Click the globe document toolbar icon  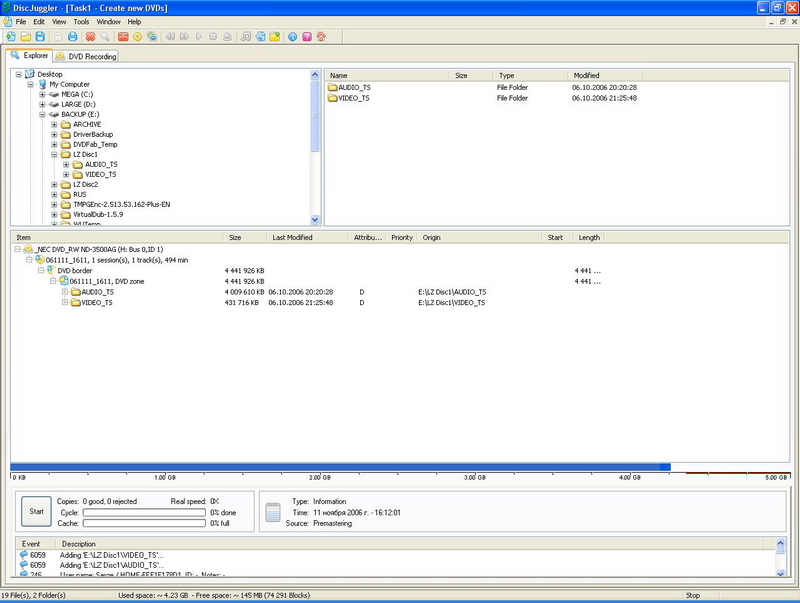point(260,37)
